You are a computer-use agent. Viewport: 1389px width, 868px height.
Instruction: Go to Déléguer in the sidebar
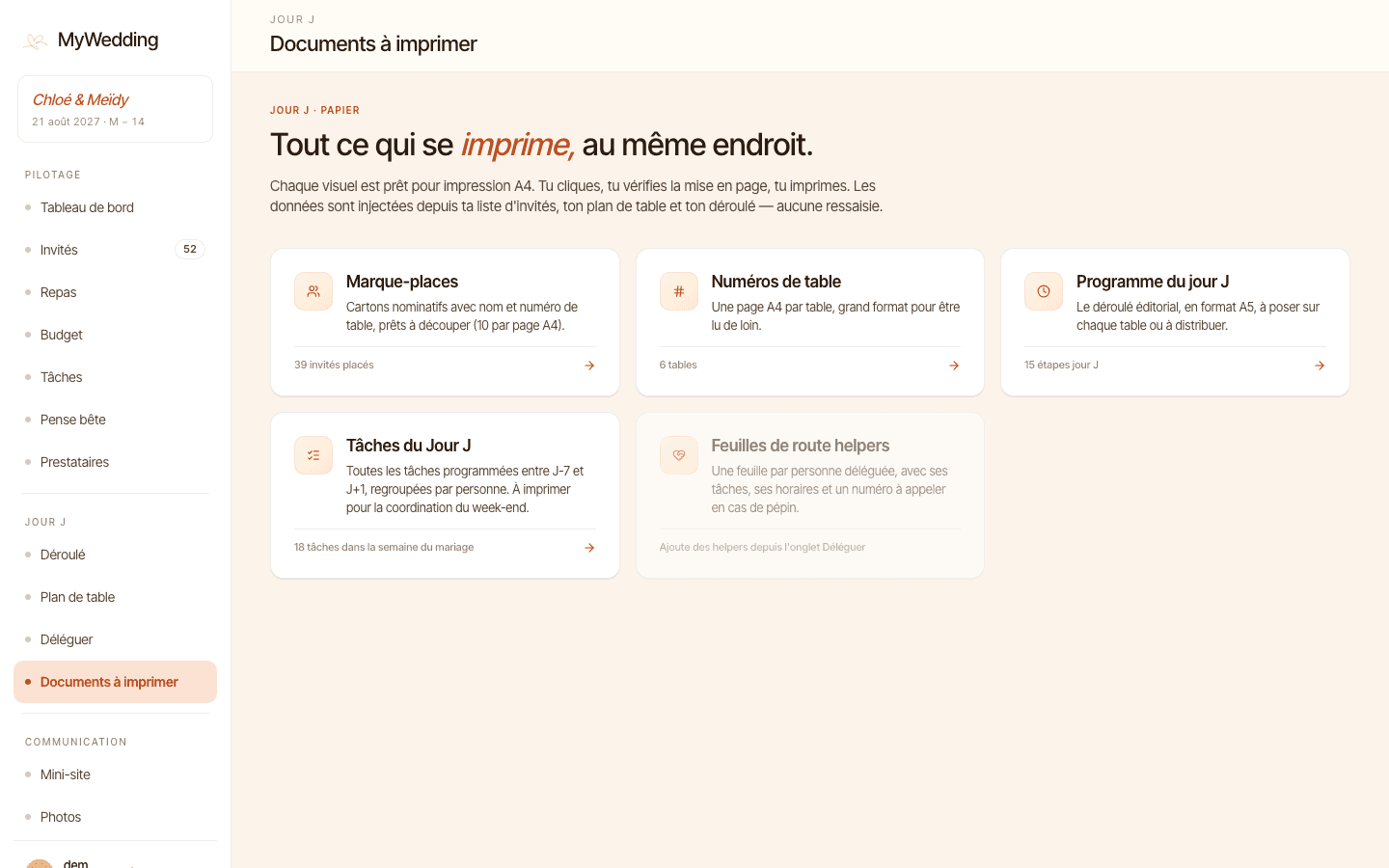click(115, 639)
